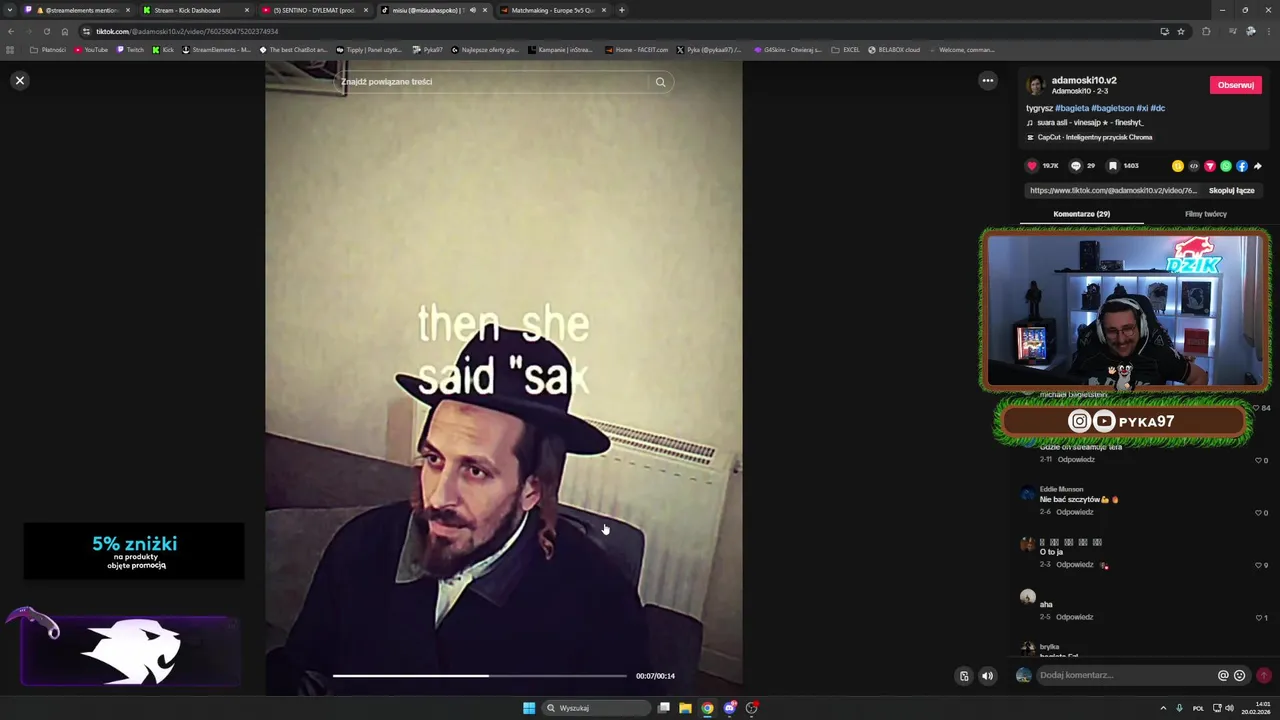Open the EXCEL bookmark folder
Screen dimensions: 1280x720
click(845, 49)
